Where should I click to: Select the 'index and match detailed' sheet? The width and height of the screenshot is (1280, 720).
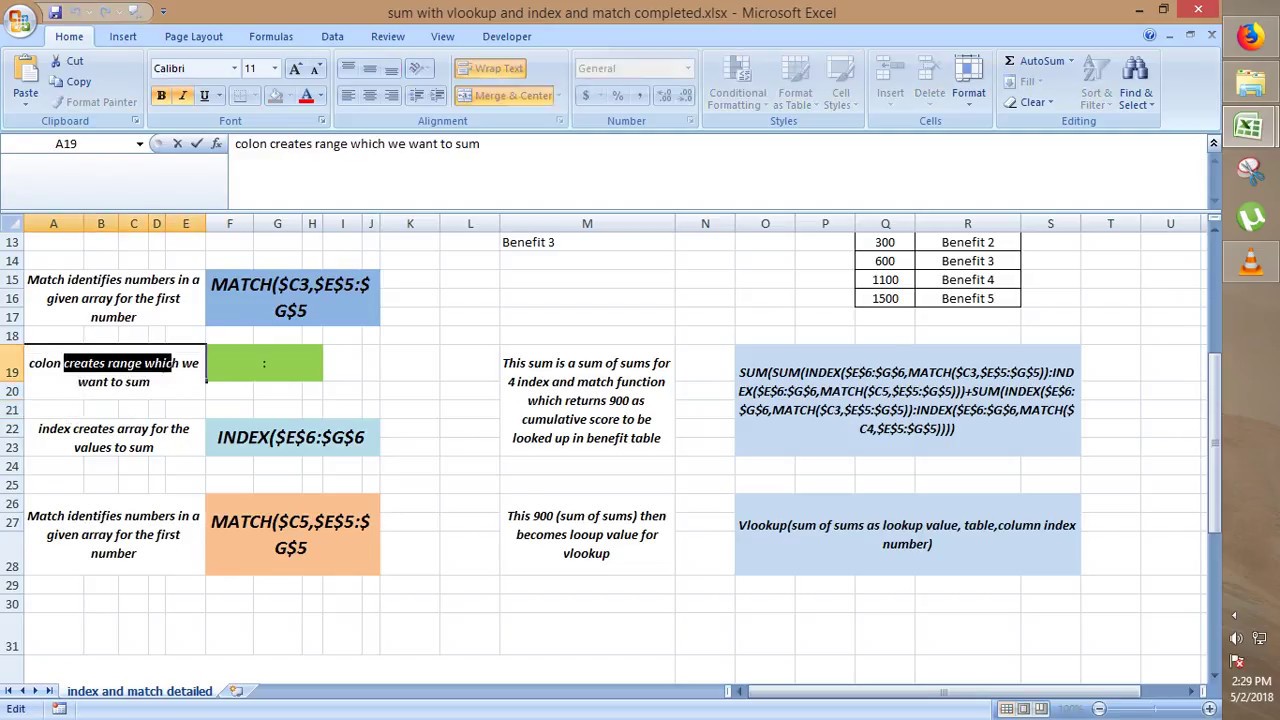(x=140, y=691)
